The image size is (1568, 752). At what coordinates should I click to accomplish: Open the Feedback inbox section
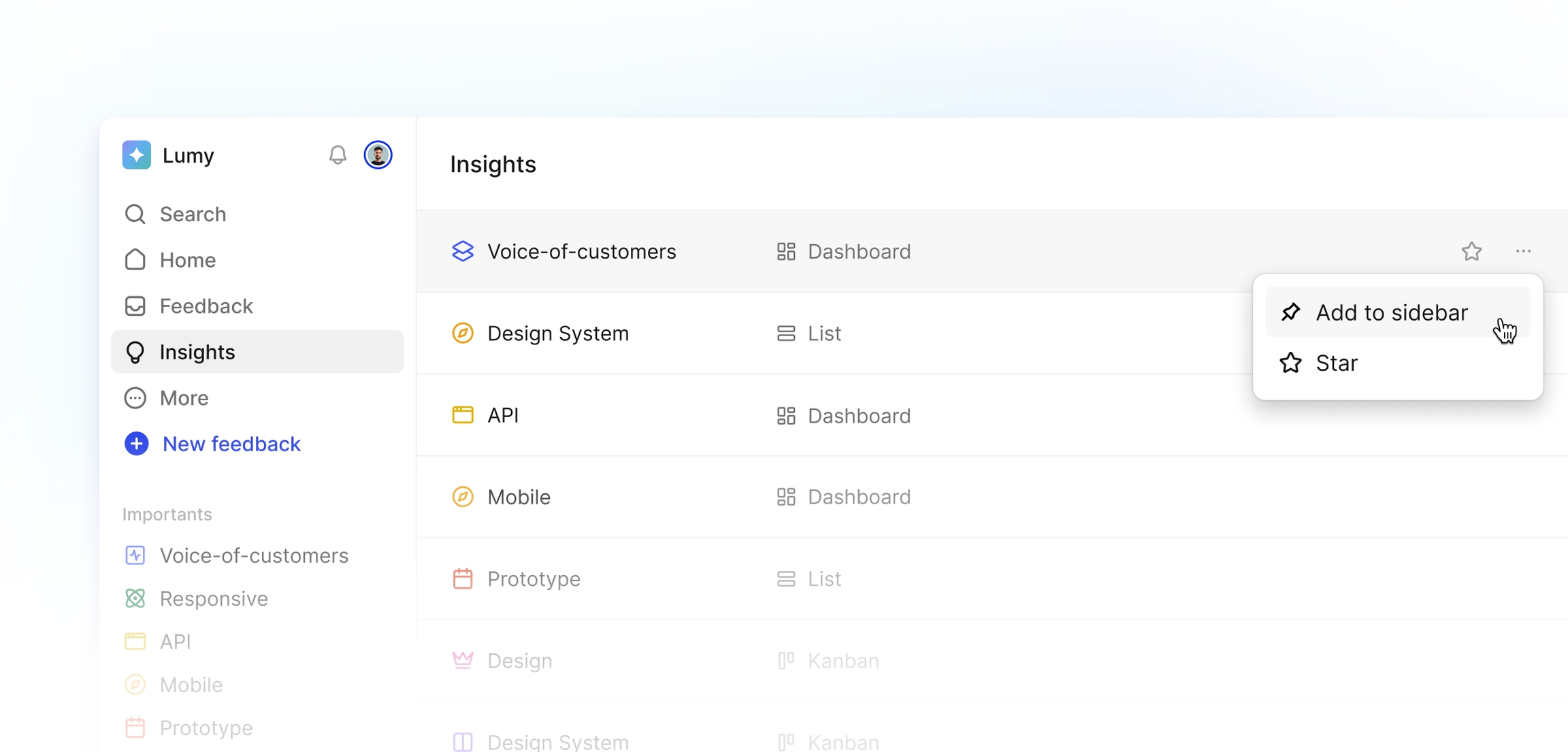206,306
